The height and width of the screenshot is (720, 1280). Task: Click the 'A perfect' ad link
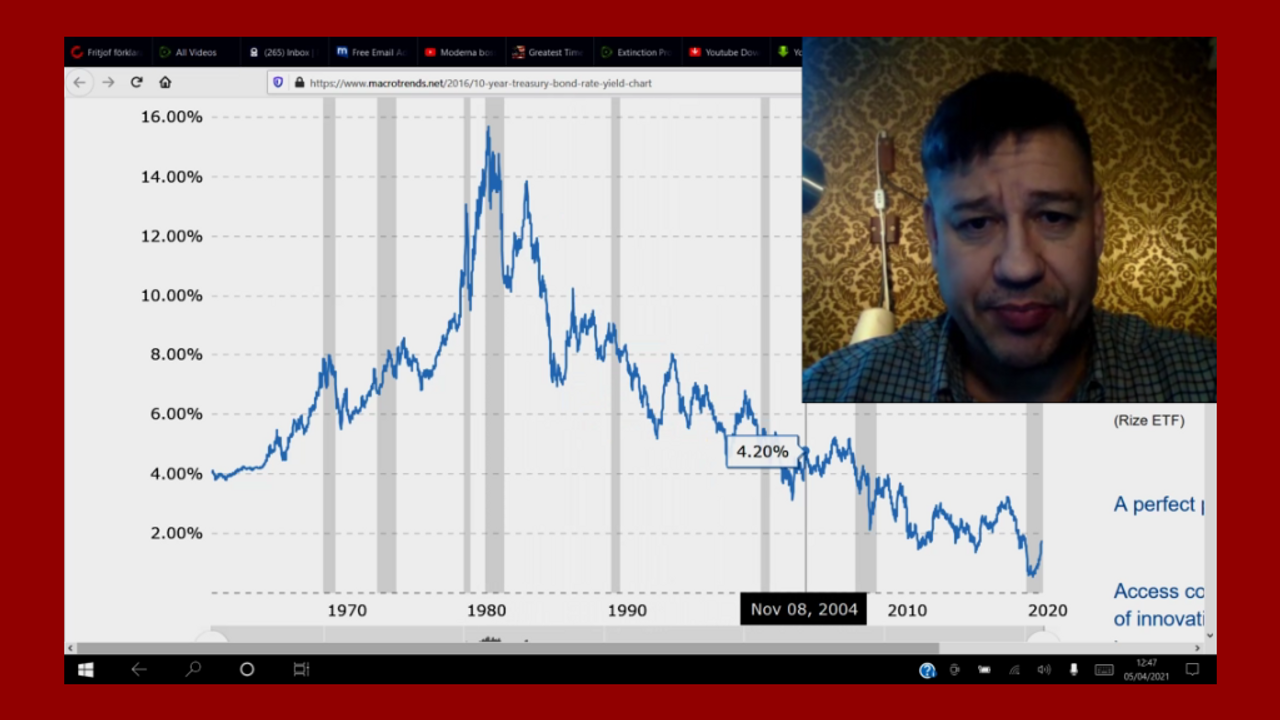coord(1158,505)
